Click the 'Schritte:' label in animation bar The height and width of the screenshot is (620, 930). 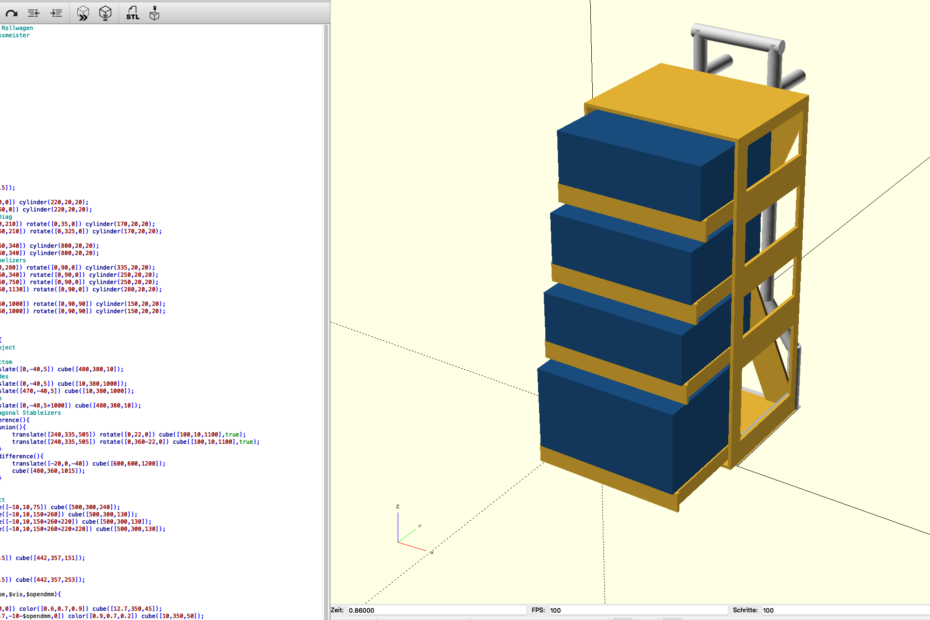point(746,610)
